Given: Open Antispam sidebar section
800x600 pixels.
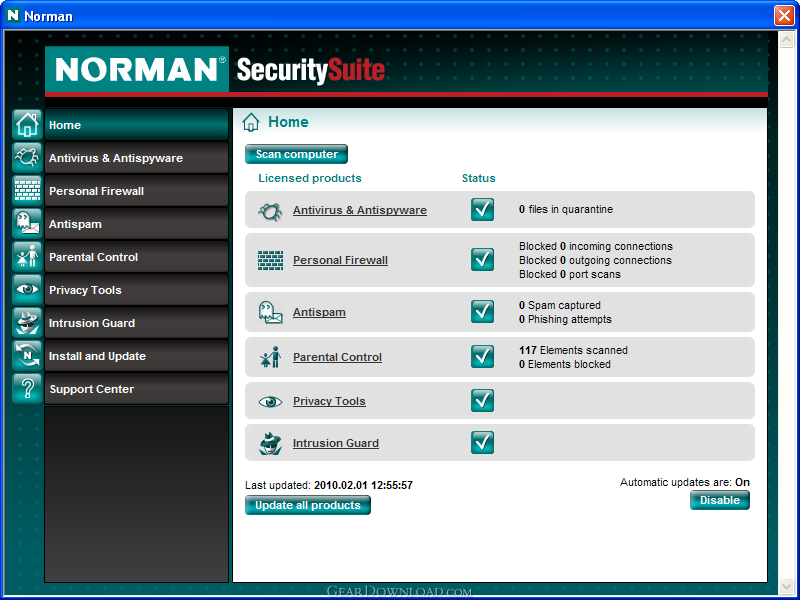Looking at the screenshot, I should coord(136,224).
